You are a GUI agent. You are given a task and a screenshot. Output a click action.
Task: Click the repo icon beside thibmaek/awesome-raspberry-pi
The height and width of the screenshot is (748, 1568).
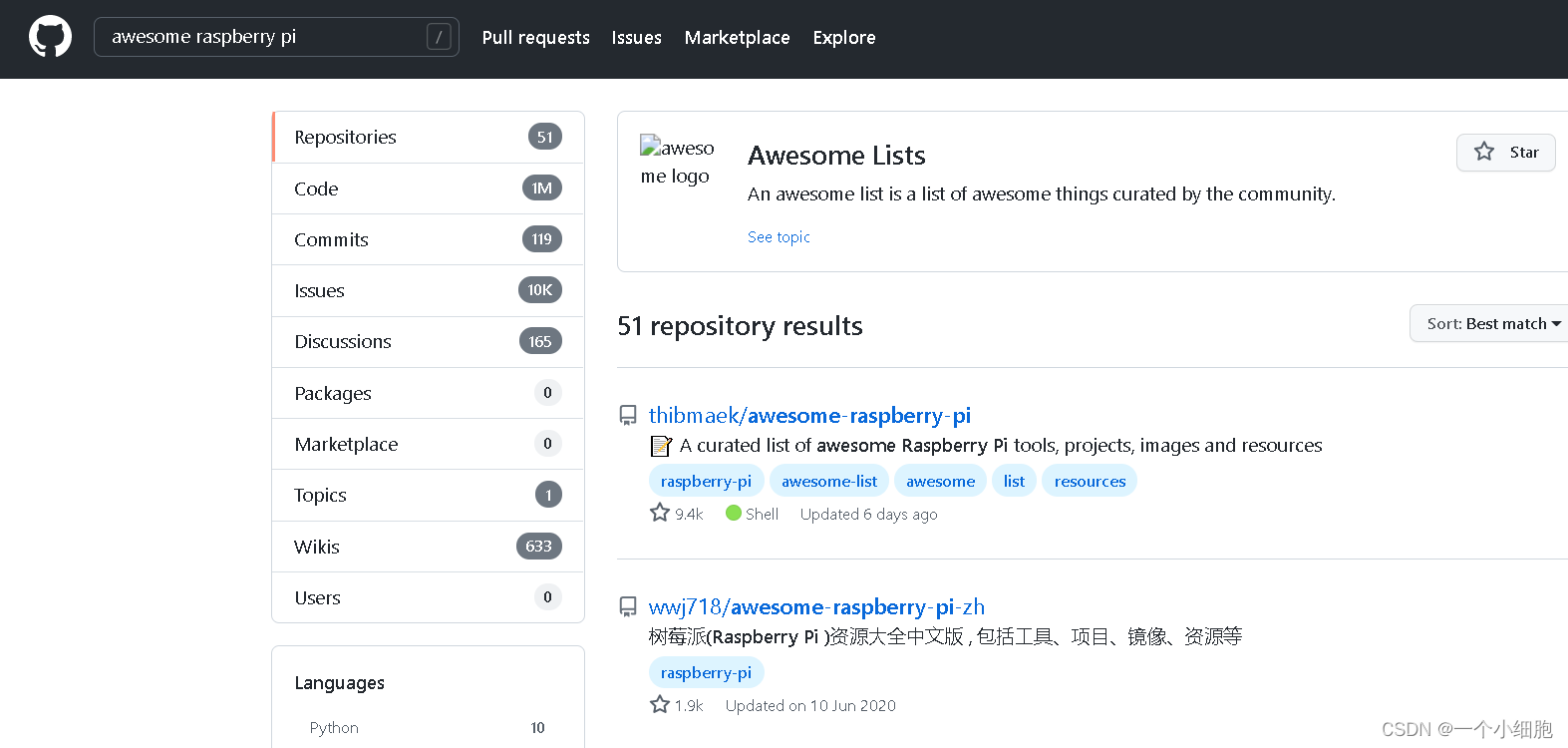(x=628, y=415)
